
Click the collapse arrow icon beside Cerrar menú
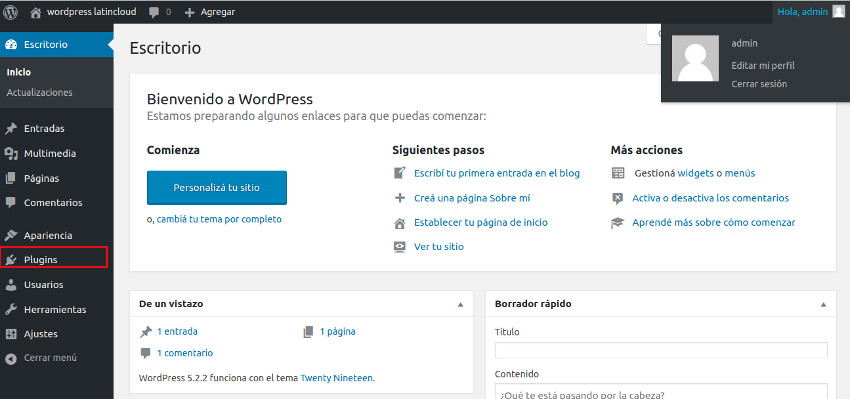click(11, 358)
